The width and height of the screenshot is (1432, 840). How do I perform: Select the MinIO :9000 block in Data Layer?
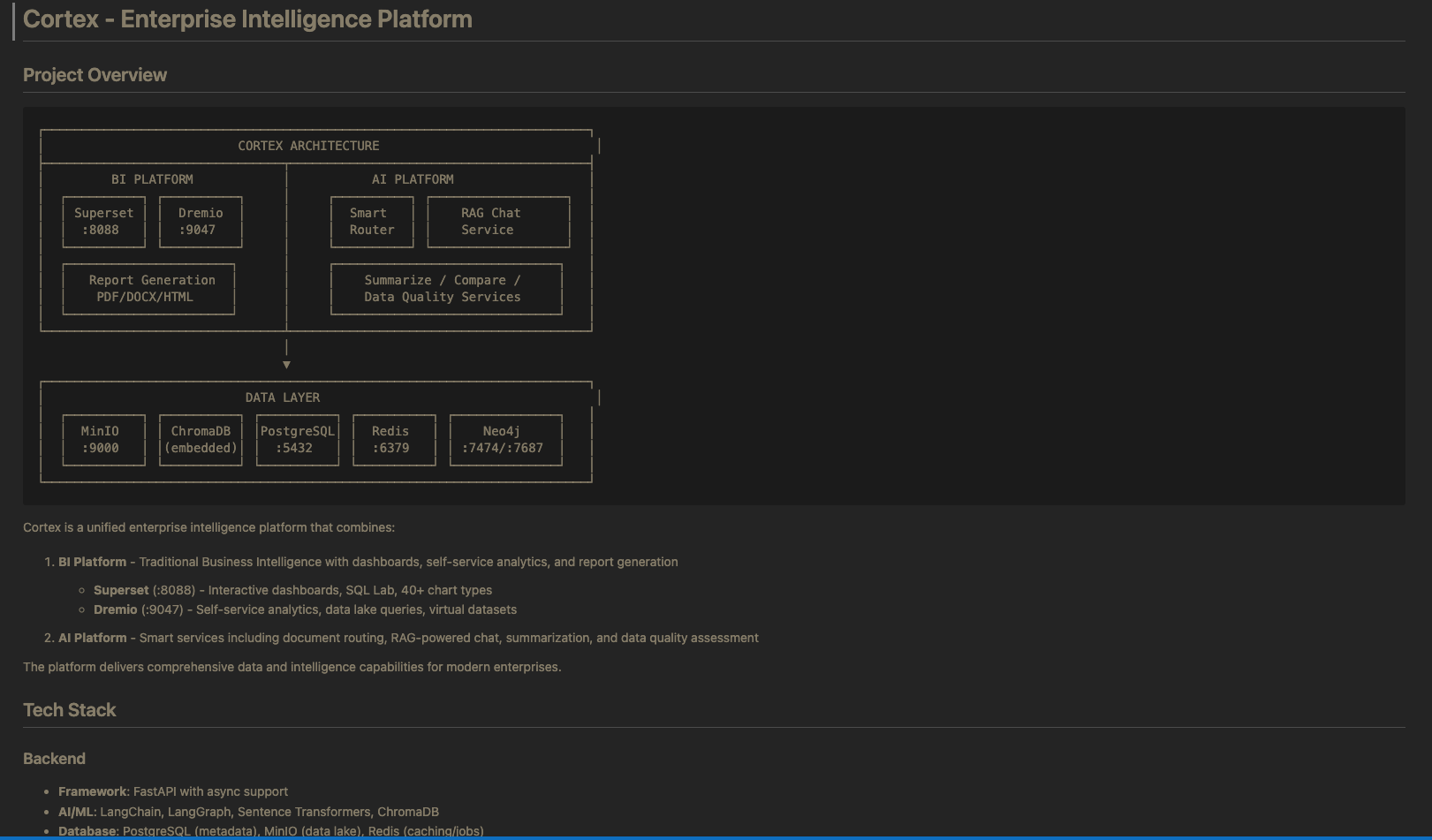pyautogui.click(x=103, y=439)
